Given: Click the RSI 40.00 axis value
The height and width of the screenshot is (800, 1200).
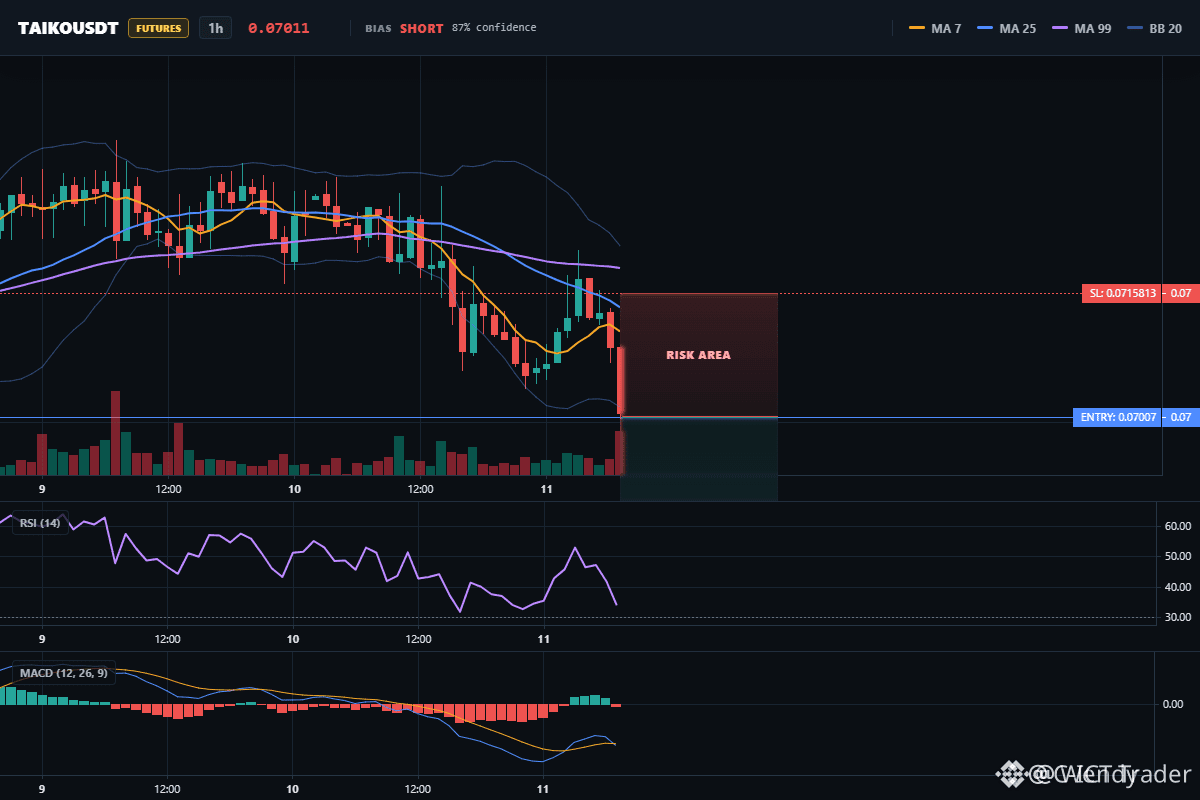Looking at the screenshot, I should click(1178, 587).
